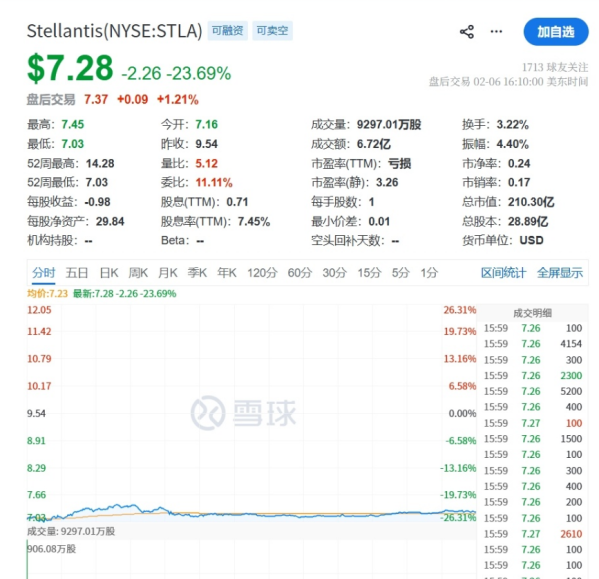Click the 换手 value 3.22%

click(x=512, y=125)
